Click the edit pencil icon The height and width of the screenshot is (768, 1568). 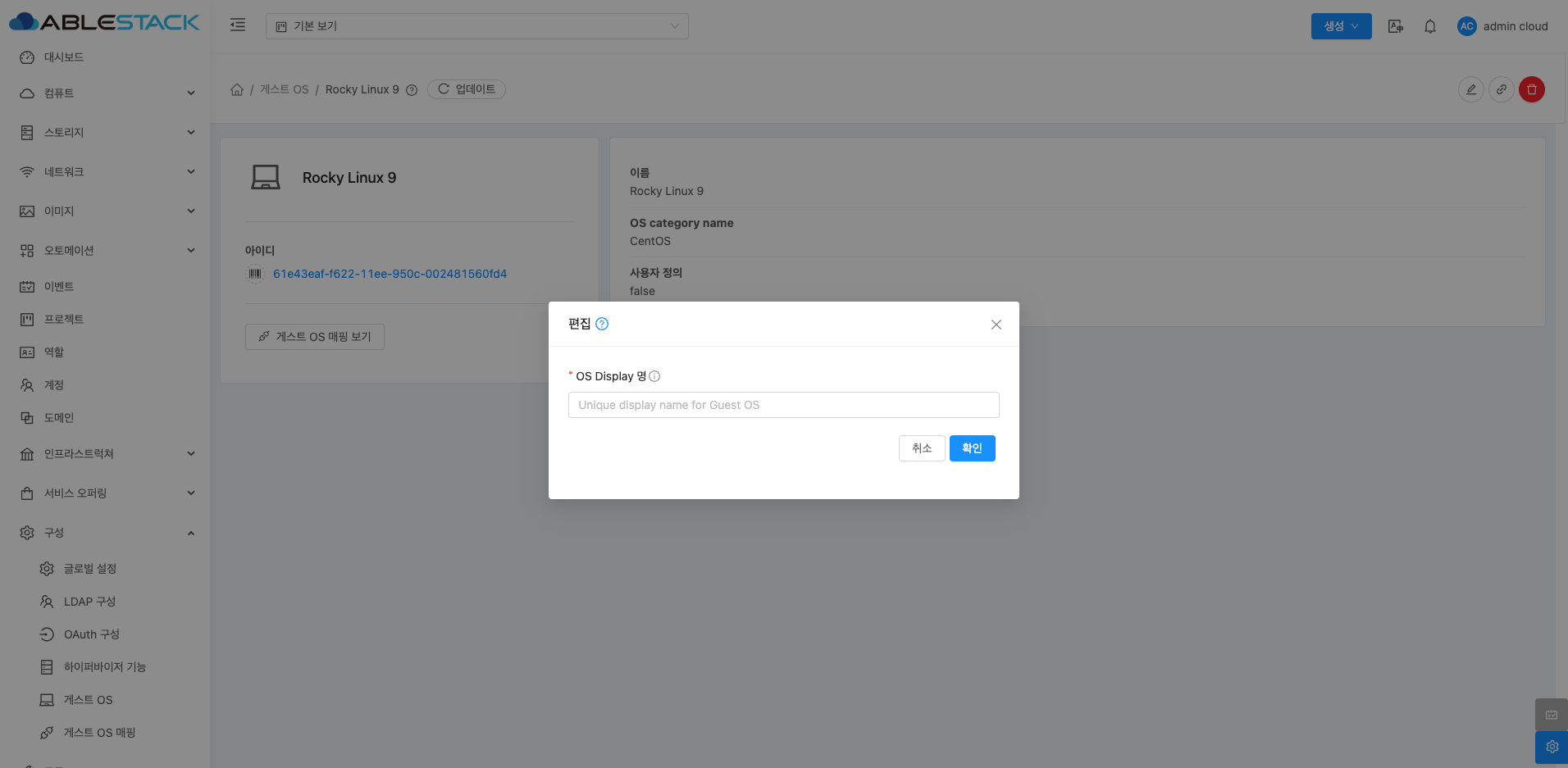(x=1471, y=89)
